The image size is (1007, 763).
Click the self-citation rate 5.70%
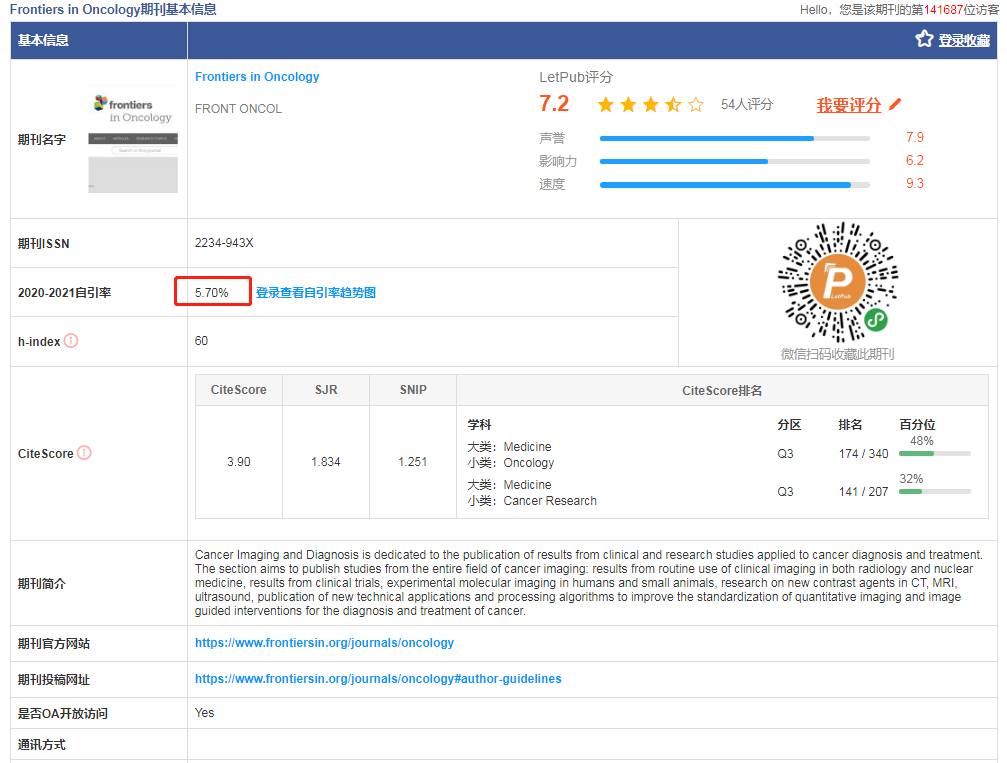tap(211, 293)
